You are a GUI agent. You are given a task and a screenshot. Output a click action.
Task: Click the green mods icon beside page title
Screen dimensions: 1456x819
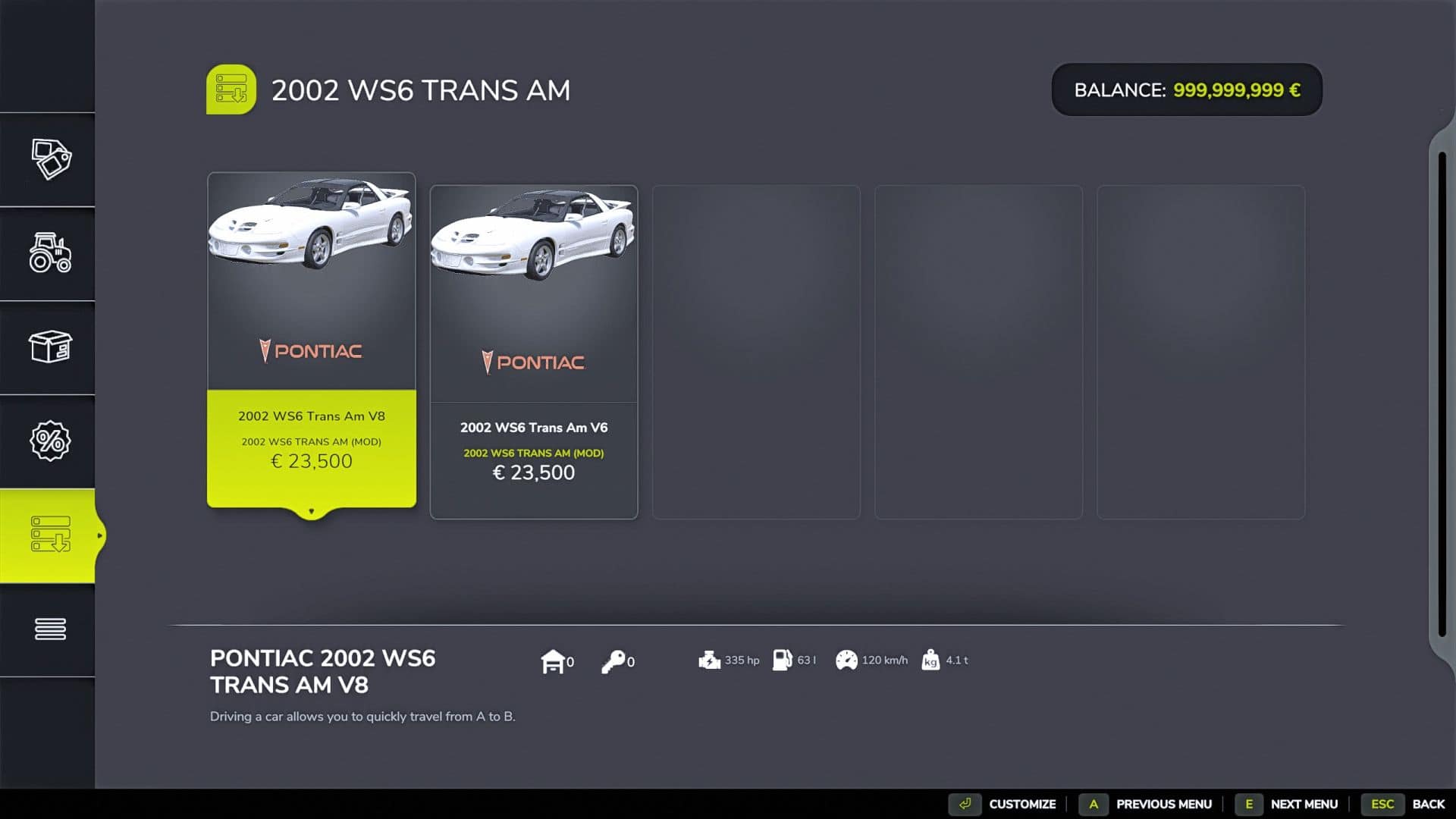(231, 89)
